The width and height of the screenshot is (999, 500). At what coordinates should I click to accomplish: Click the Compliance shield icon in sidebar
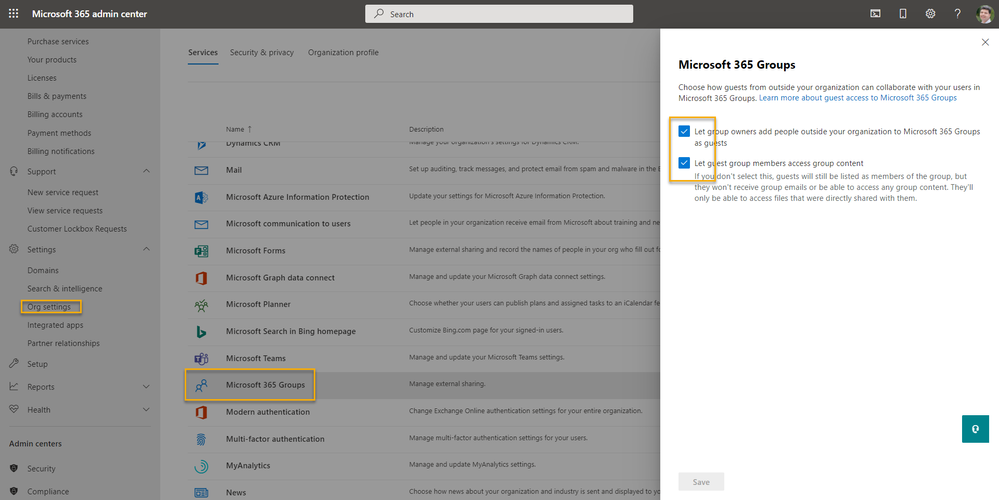coord(13,492)
